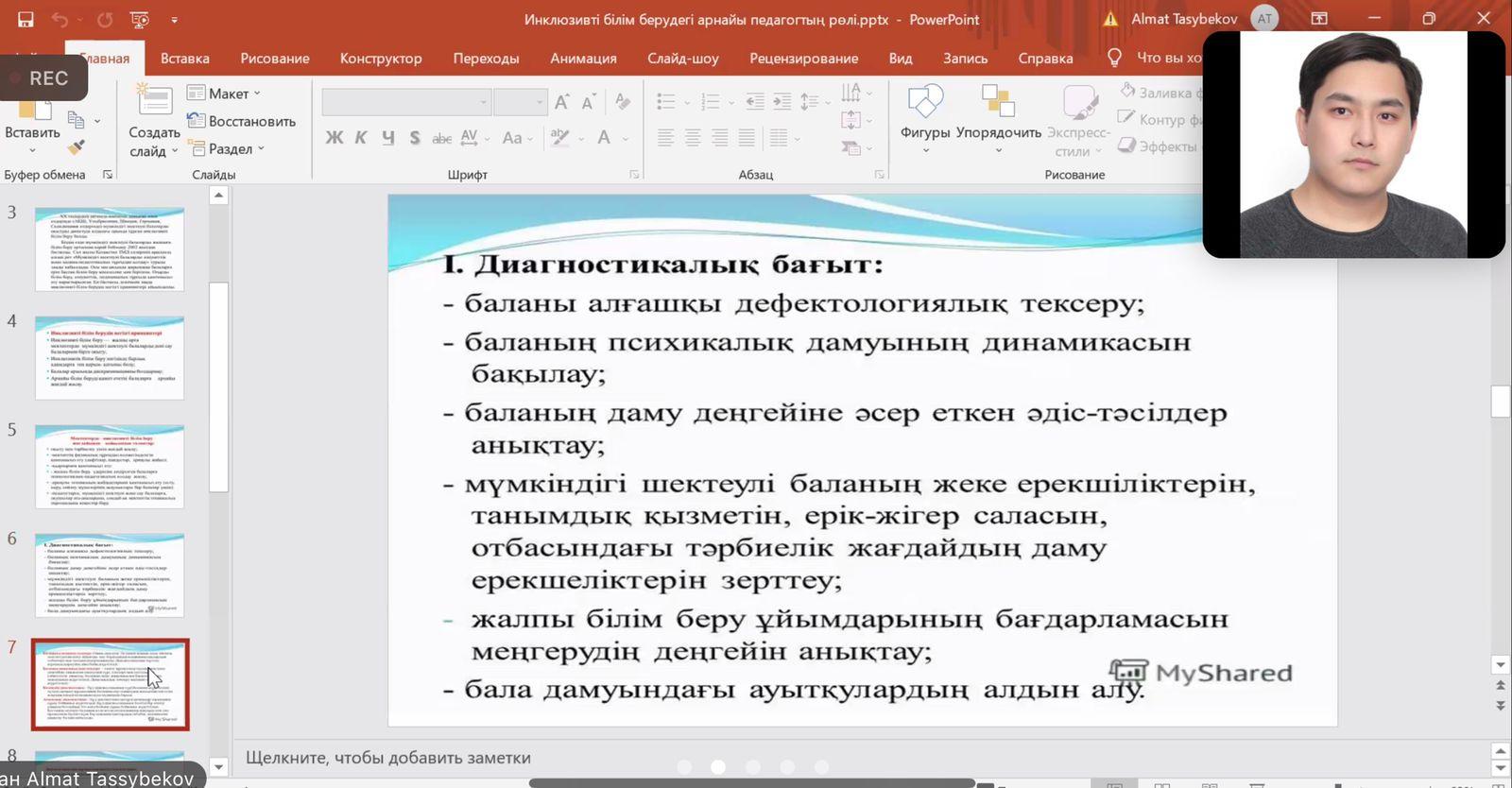Screen dimensions: 1512x788
Task: Toggle bold Ж formatting
Action: [335, 138]
